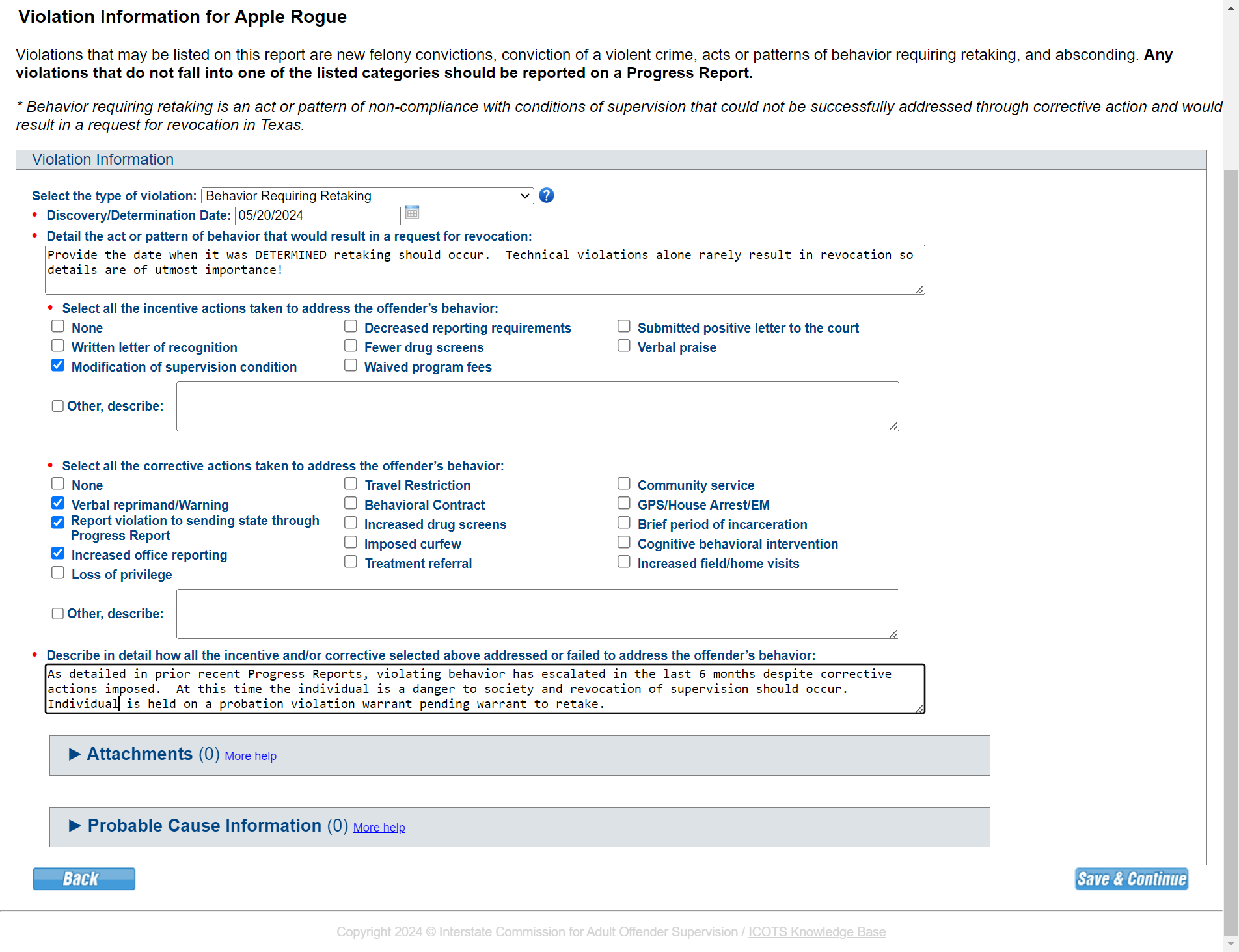
Task: Check Written letter of recognition
Action: pos(58,346)
